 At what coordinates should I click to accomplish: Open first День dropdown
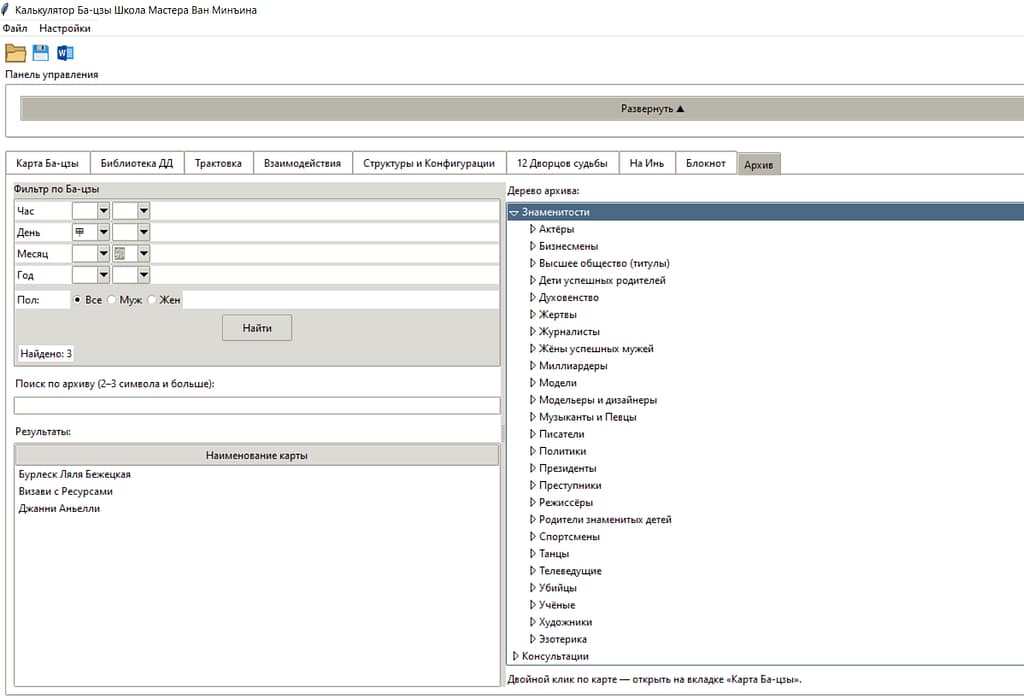tap(103, 232)
